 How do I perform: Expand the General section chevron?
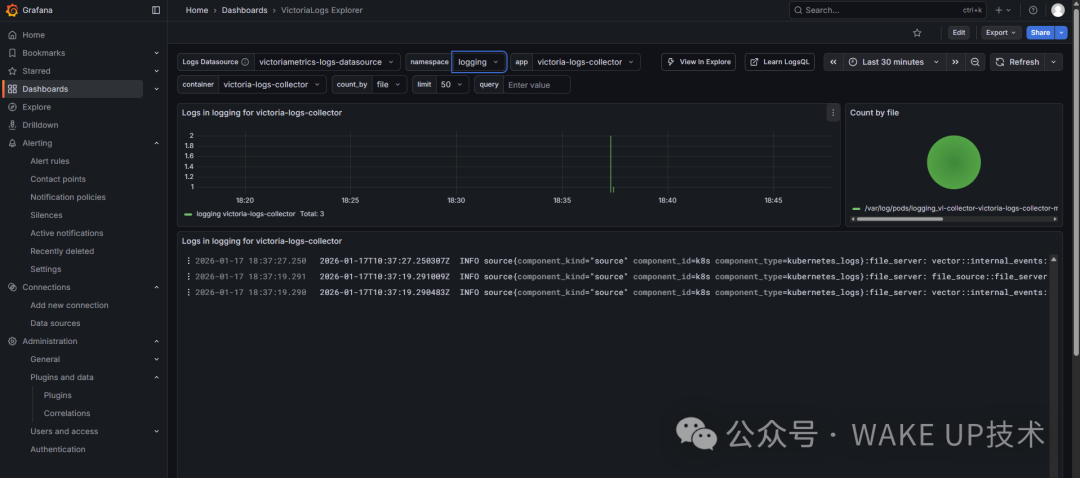coord(156,360)
